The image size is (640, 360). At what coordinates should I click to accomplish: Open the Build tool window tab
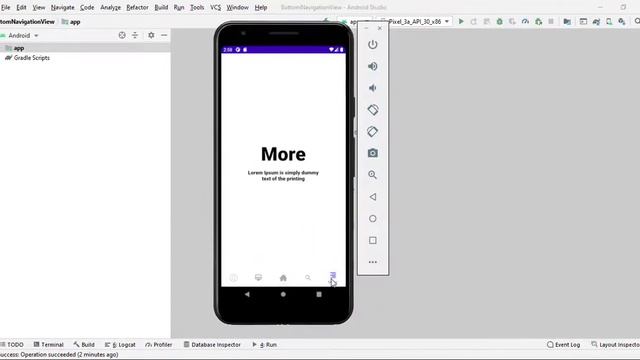(x=84, y=345)
